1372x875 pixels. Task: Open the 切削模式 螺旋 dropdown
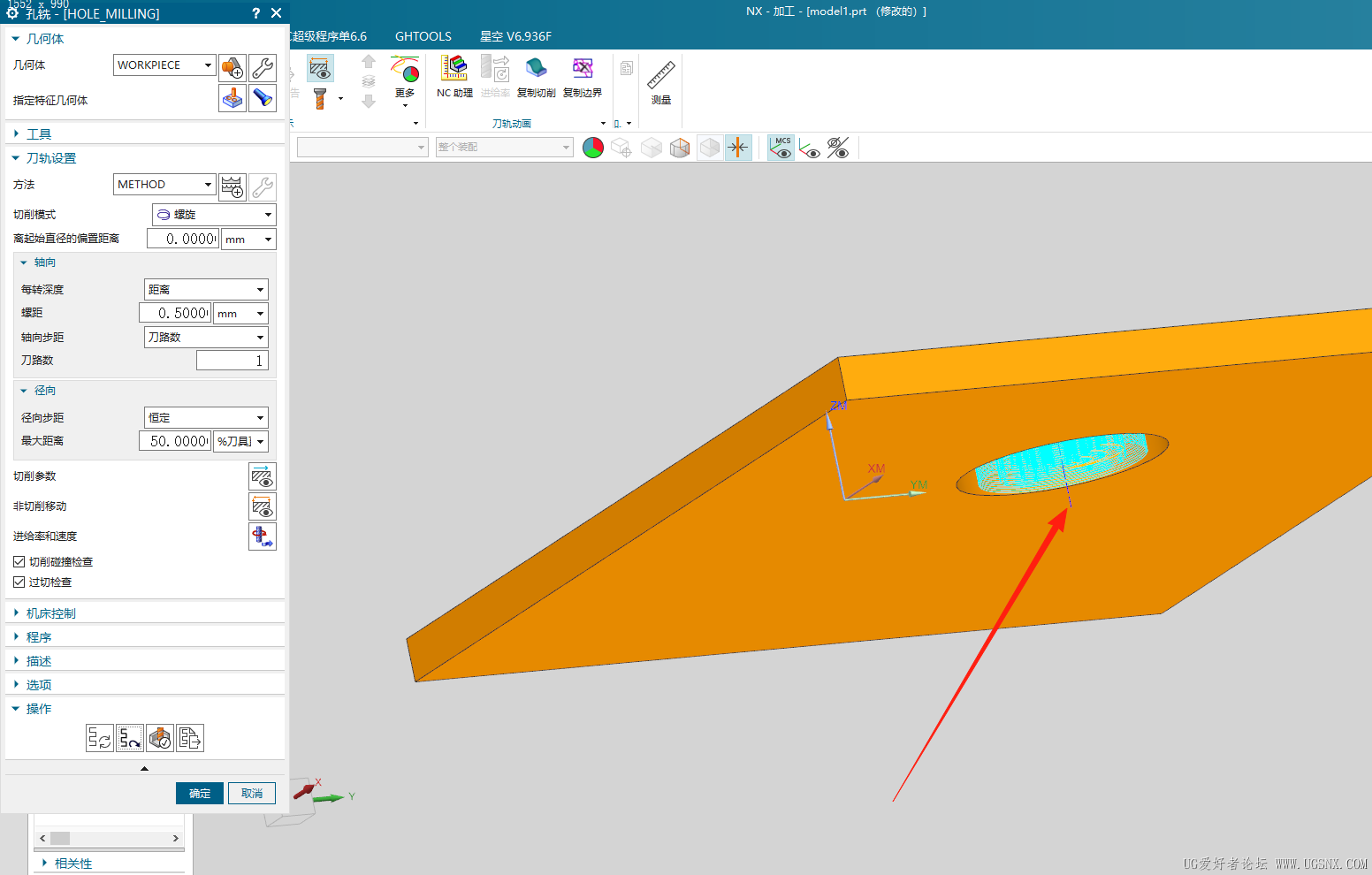(214, 215)
